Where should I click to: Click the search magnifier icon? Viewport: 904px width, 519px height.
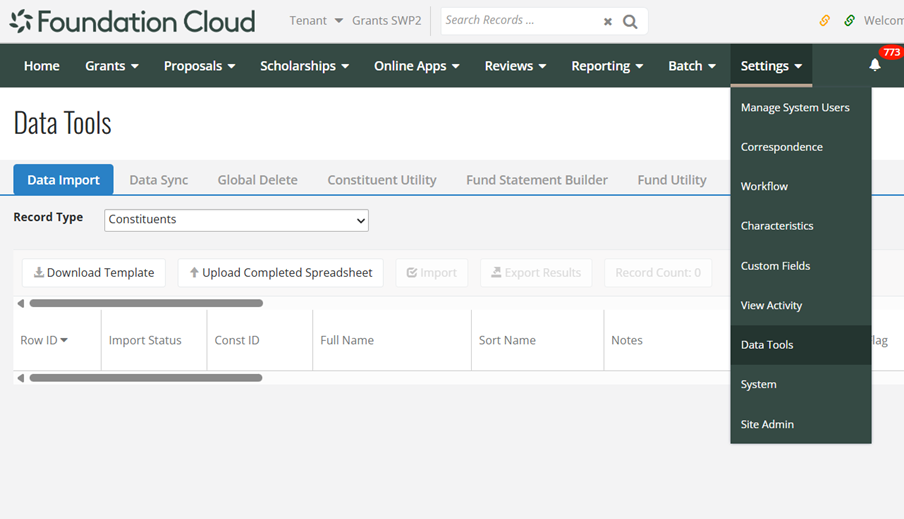click(x=630, y=22)
